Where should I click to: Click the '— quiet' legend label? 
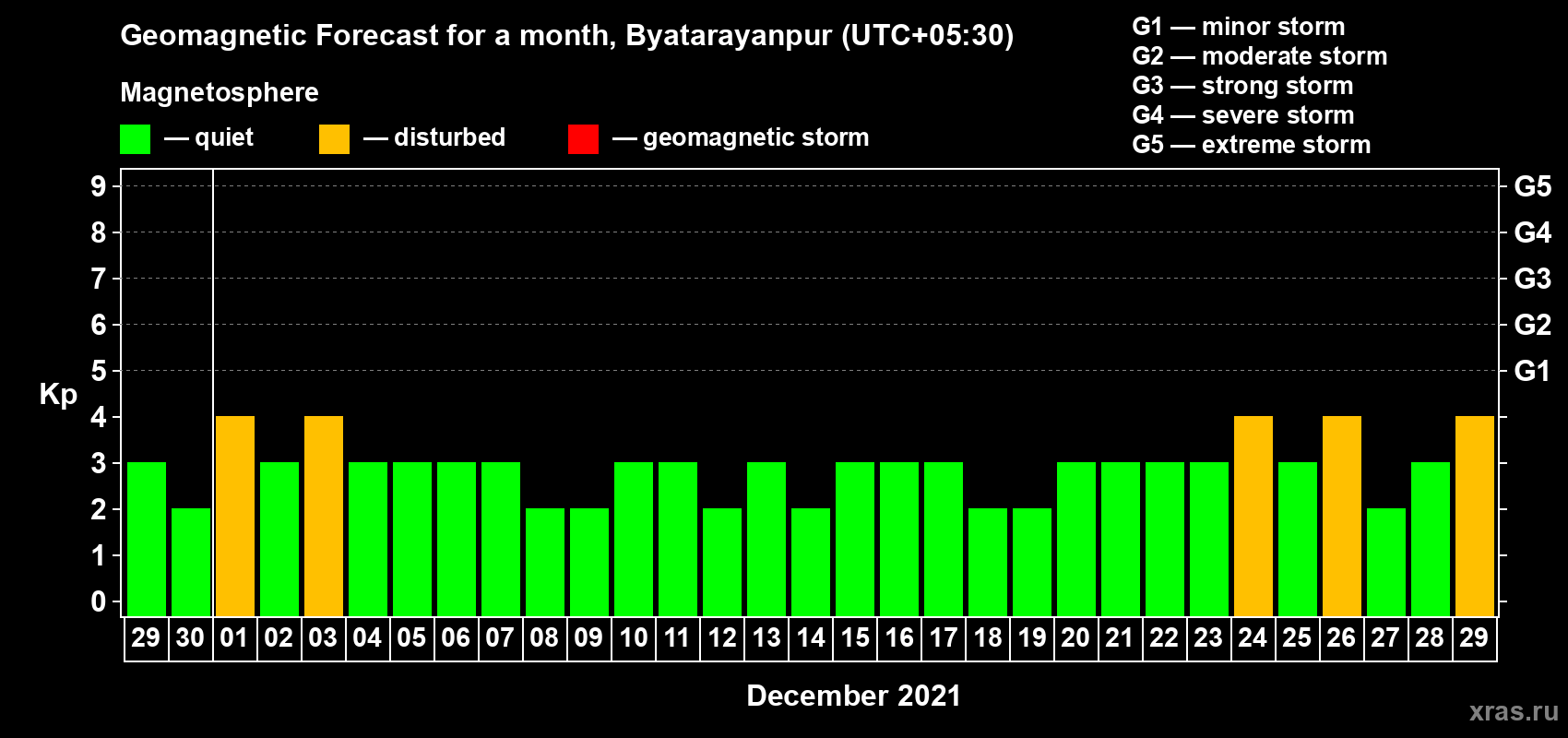pyautogui.click(x=208, y=137)
